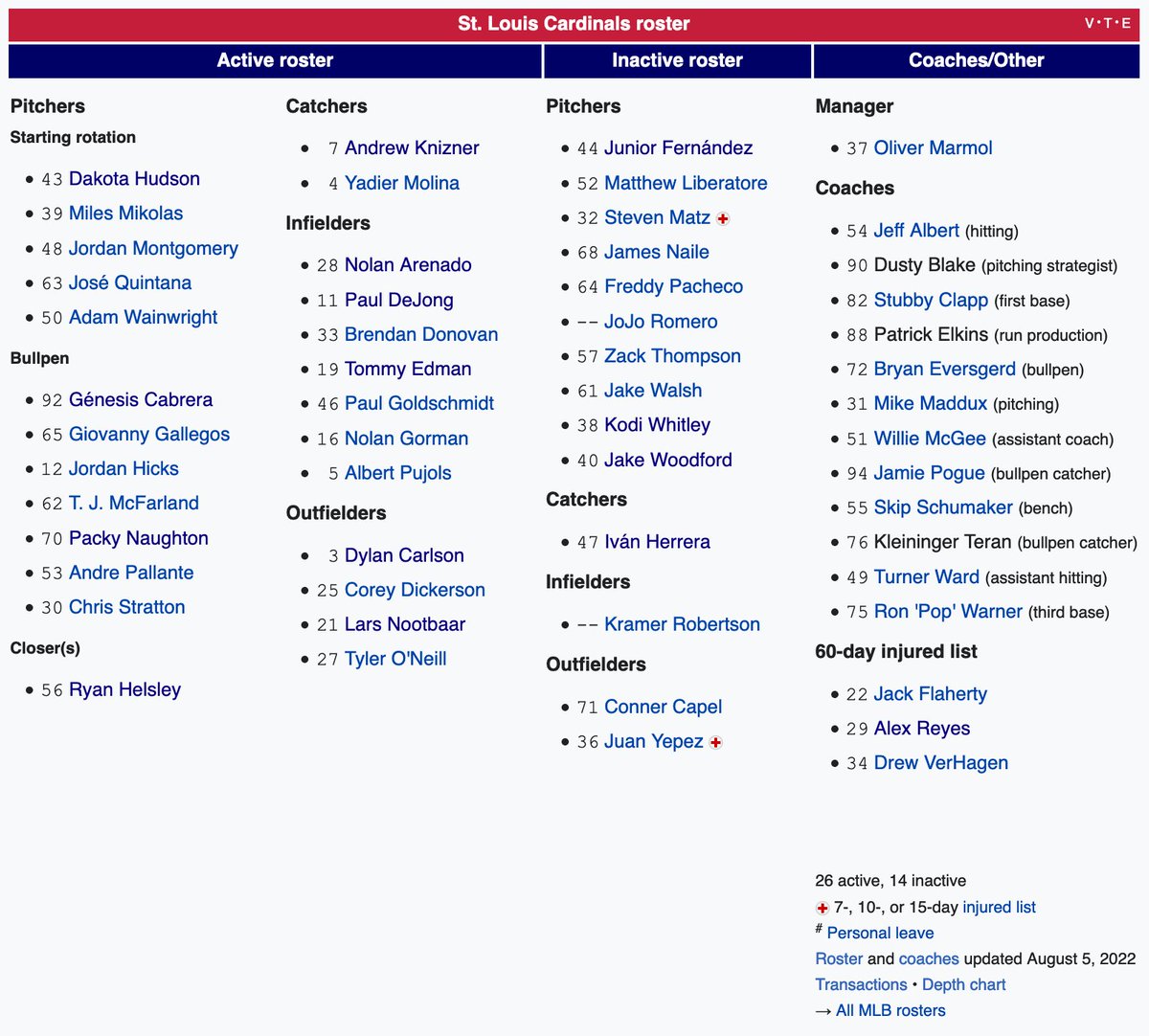Open the Transactions link

[861, 985]
